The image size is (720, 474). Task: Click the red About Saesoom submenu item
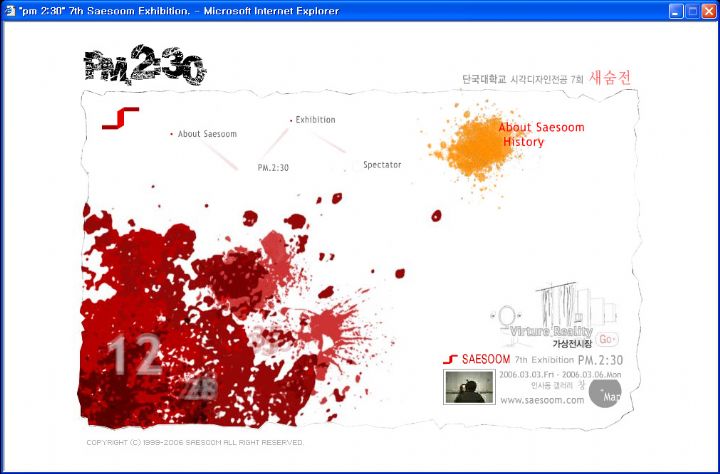point(541,127)
